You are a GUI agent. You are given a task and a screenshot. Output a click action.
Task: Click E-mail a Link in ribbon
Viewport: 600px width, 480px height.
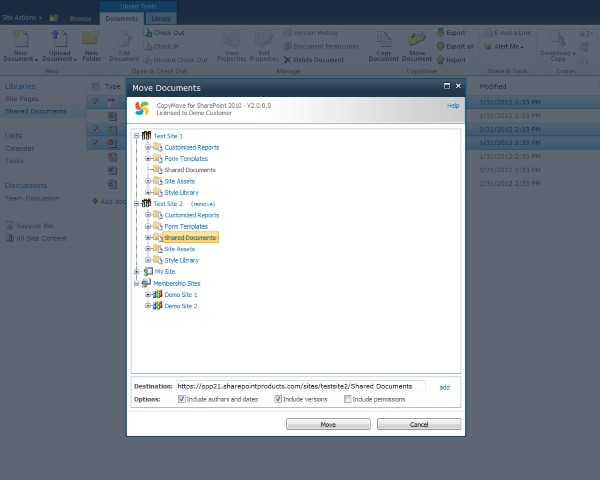(507, 33)
